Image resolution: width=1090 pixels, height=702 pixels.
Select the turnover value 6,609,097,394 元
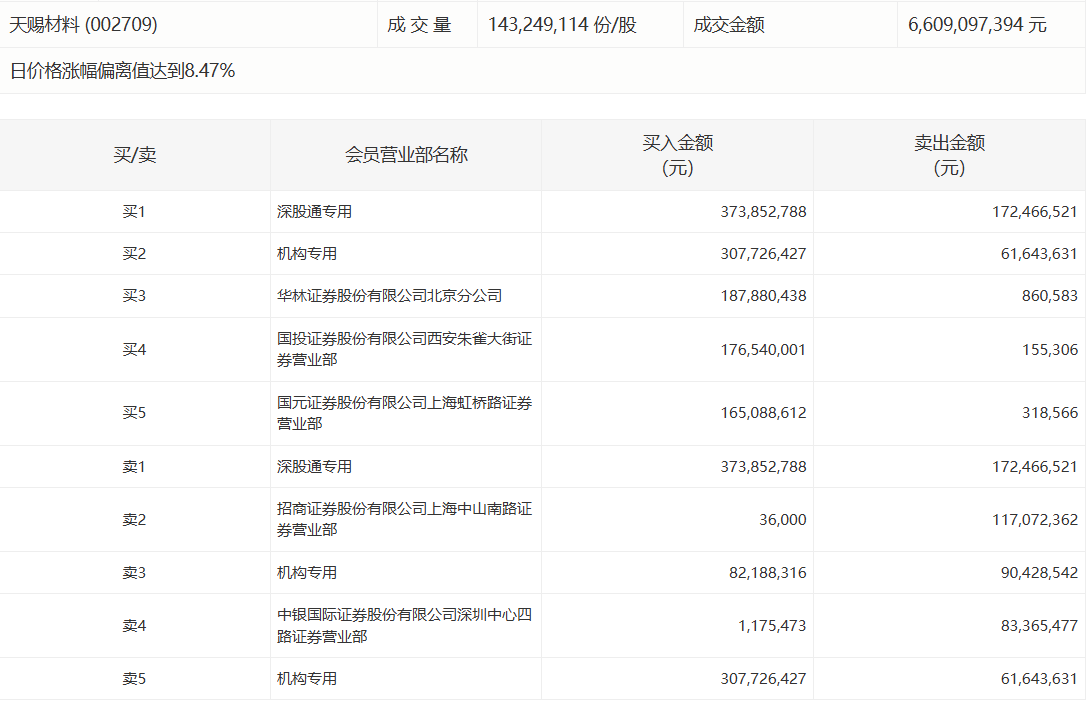point(977,25)
